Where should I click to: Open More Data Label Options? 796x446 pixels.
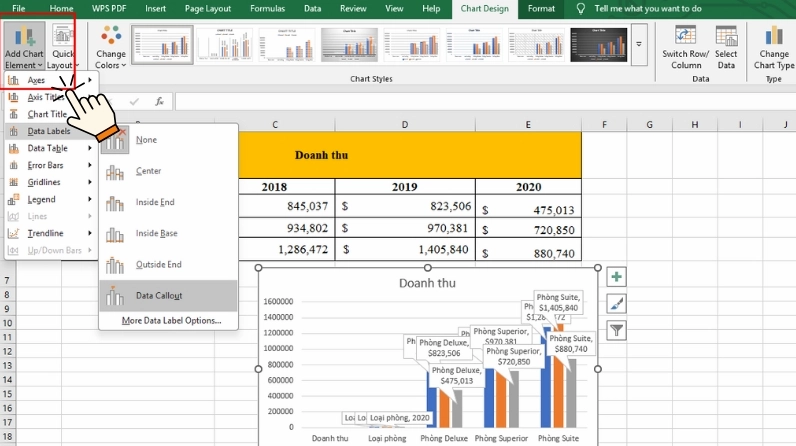click(x=171, y=321)
